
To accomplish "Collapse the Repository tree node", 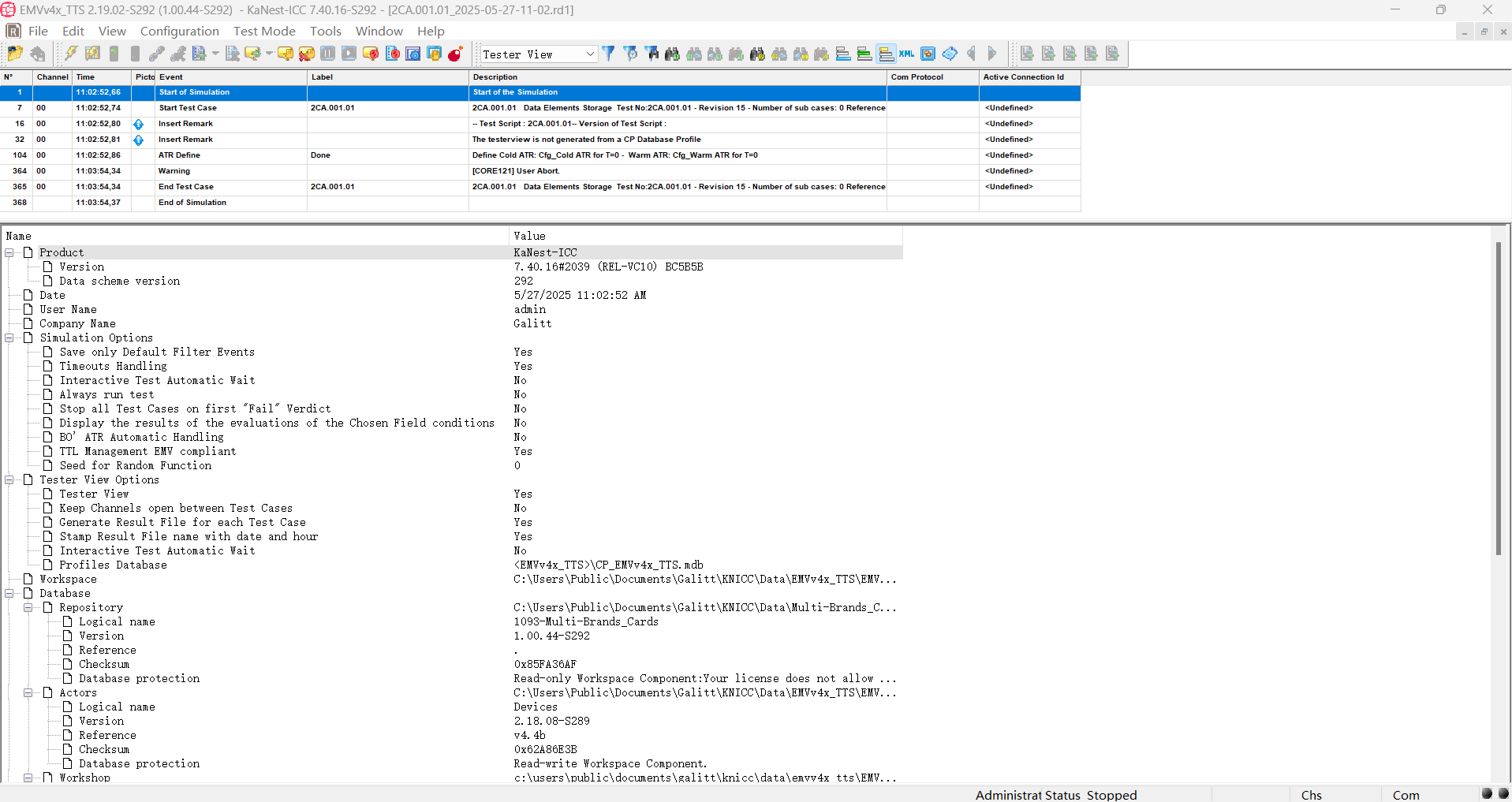I will coord(28,608).
